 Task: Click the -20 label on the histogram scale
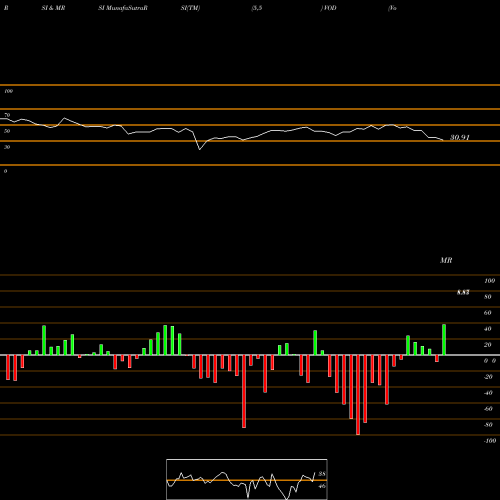click(x=488, y=377)
